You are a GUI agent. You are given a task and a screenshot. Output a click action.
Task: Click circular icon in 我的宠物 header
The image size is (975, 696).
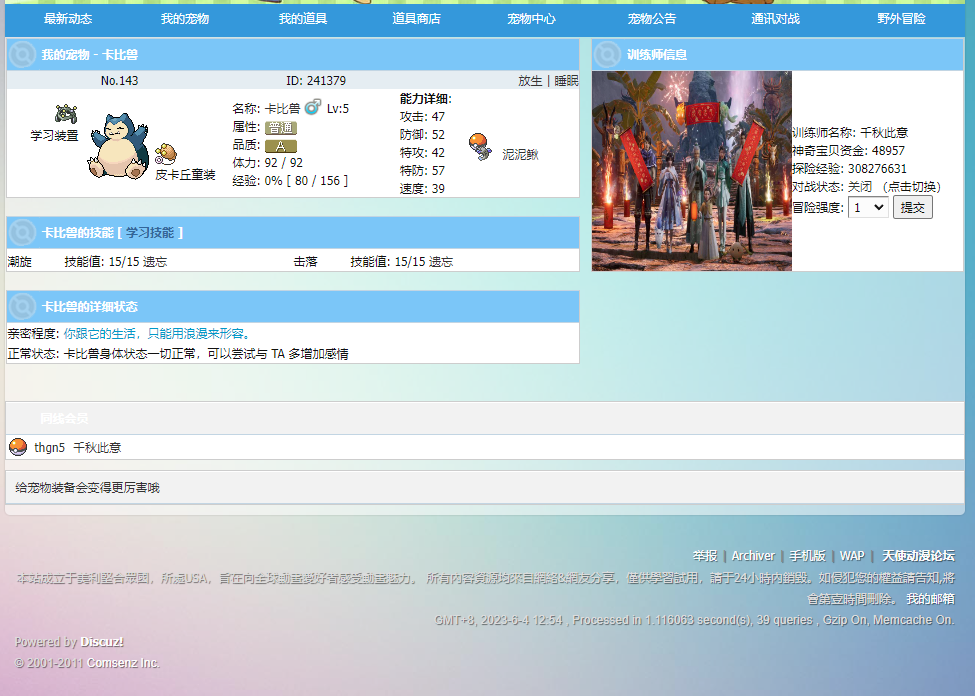(22, 54)
